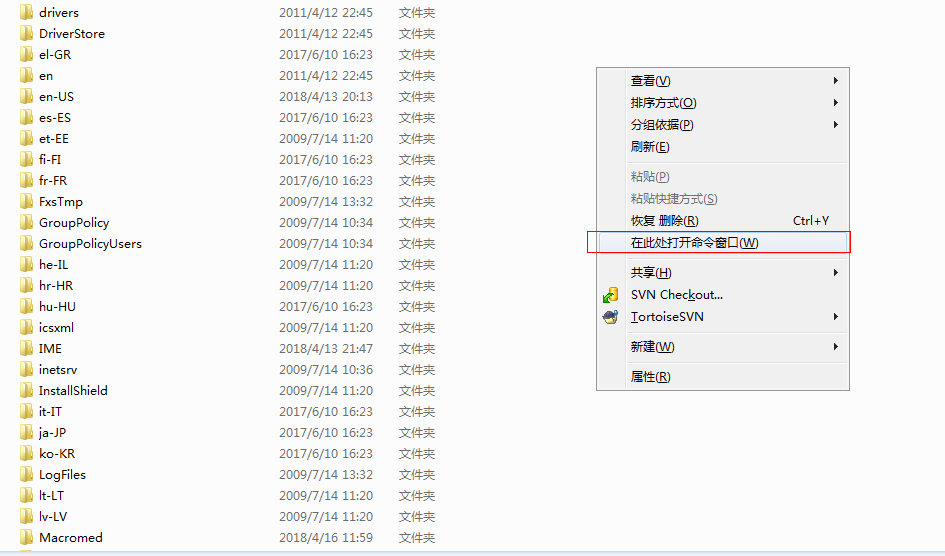Click the TortoiseSVN turtle icon
This screenshot has height=556, width=945.
[610, 317]
